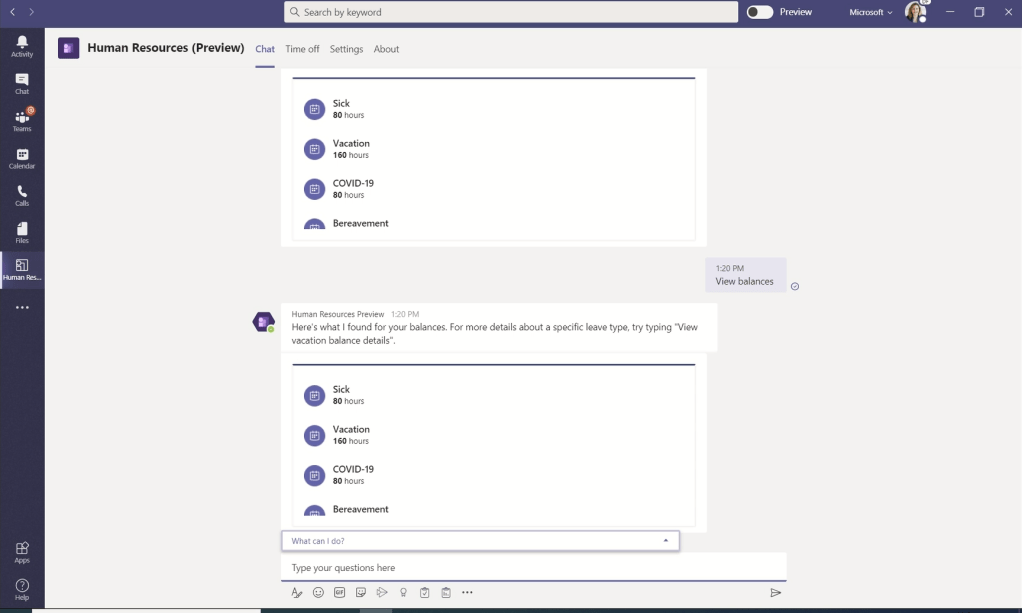
Task: Select the About tab
Action: [x=386, y=49]
